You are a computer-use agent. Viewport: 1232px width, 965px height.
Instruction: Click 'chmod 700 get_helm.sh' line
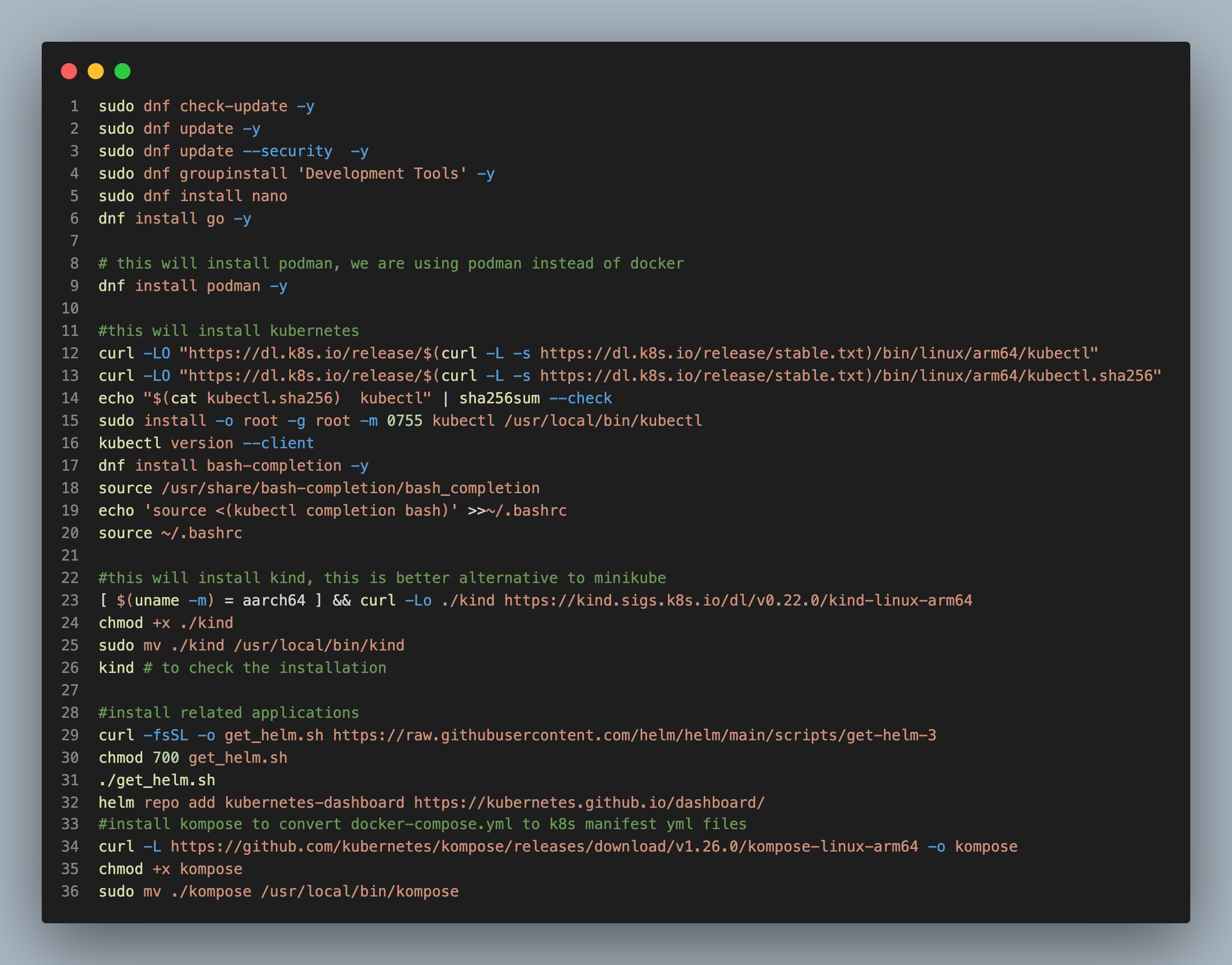[192, 757]
